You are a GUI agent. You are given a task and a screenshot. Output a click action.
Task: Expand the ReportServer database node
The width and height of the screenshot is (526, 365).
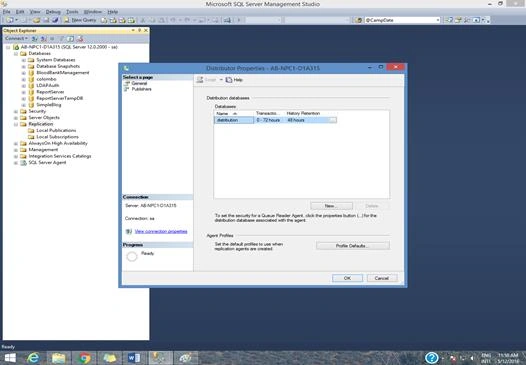23,92
